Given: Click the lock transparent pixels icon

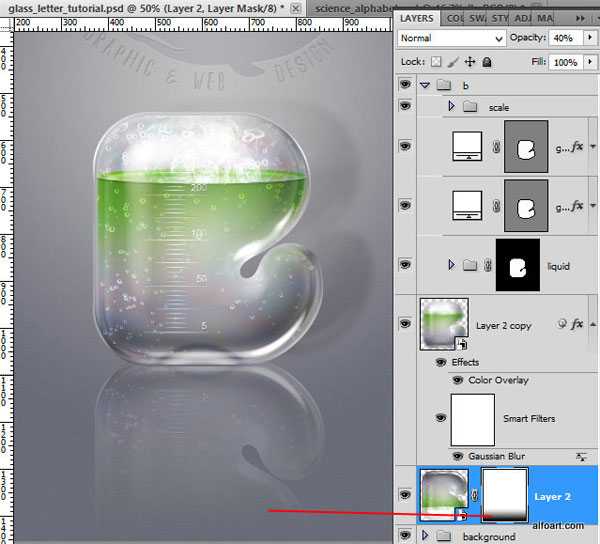Looking at the screenshot, I should tap(436, 62).
